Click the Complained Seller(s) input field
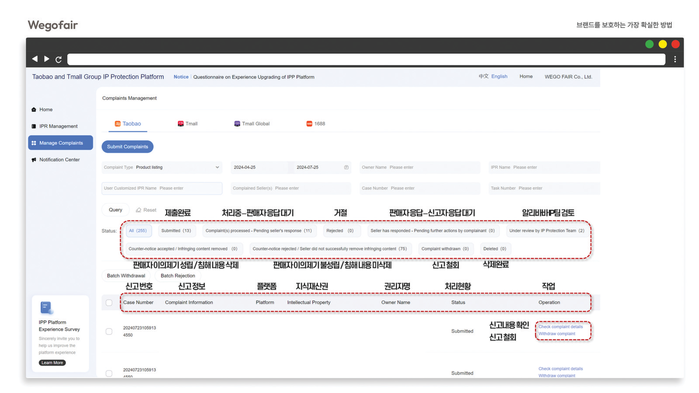The height and width of the screenshot is (393, 699). click(291, 188)
